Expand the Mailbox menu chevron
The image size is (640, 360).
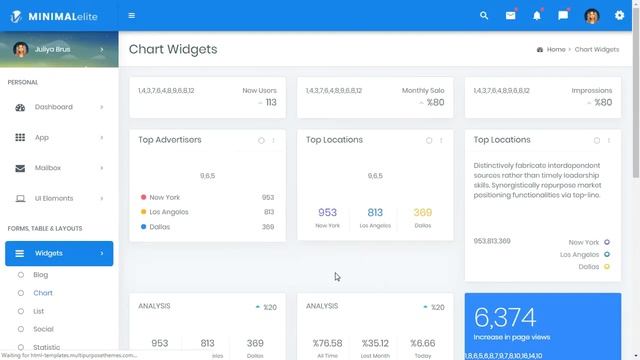[102, 168]
